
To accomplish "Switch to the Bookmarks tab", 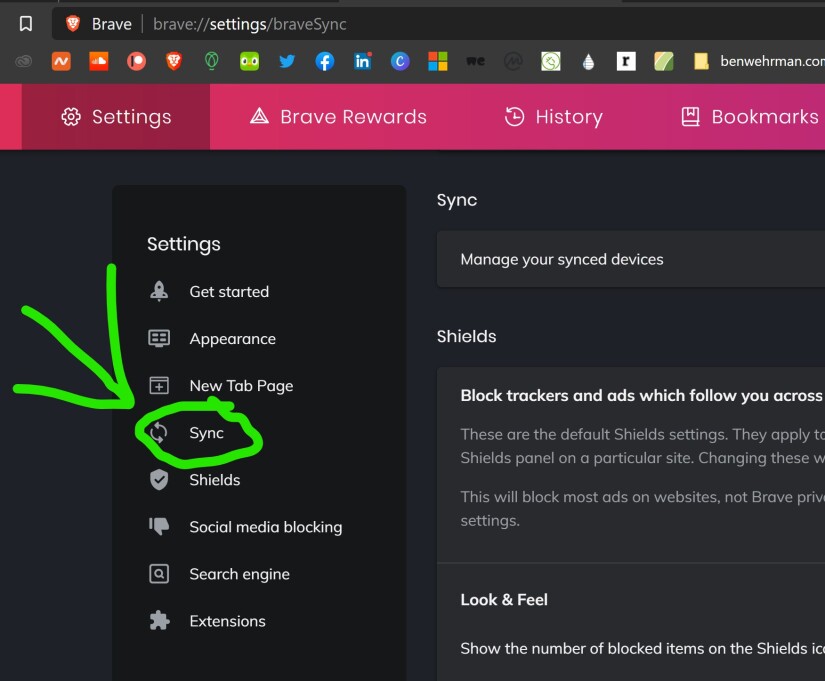I will [x=750, y=117].
